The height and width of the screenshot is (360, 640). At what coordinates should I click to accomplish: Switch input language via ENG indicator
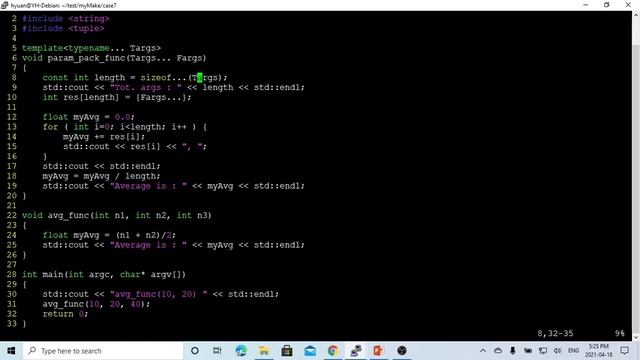573,351
